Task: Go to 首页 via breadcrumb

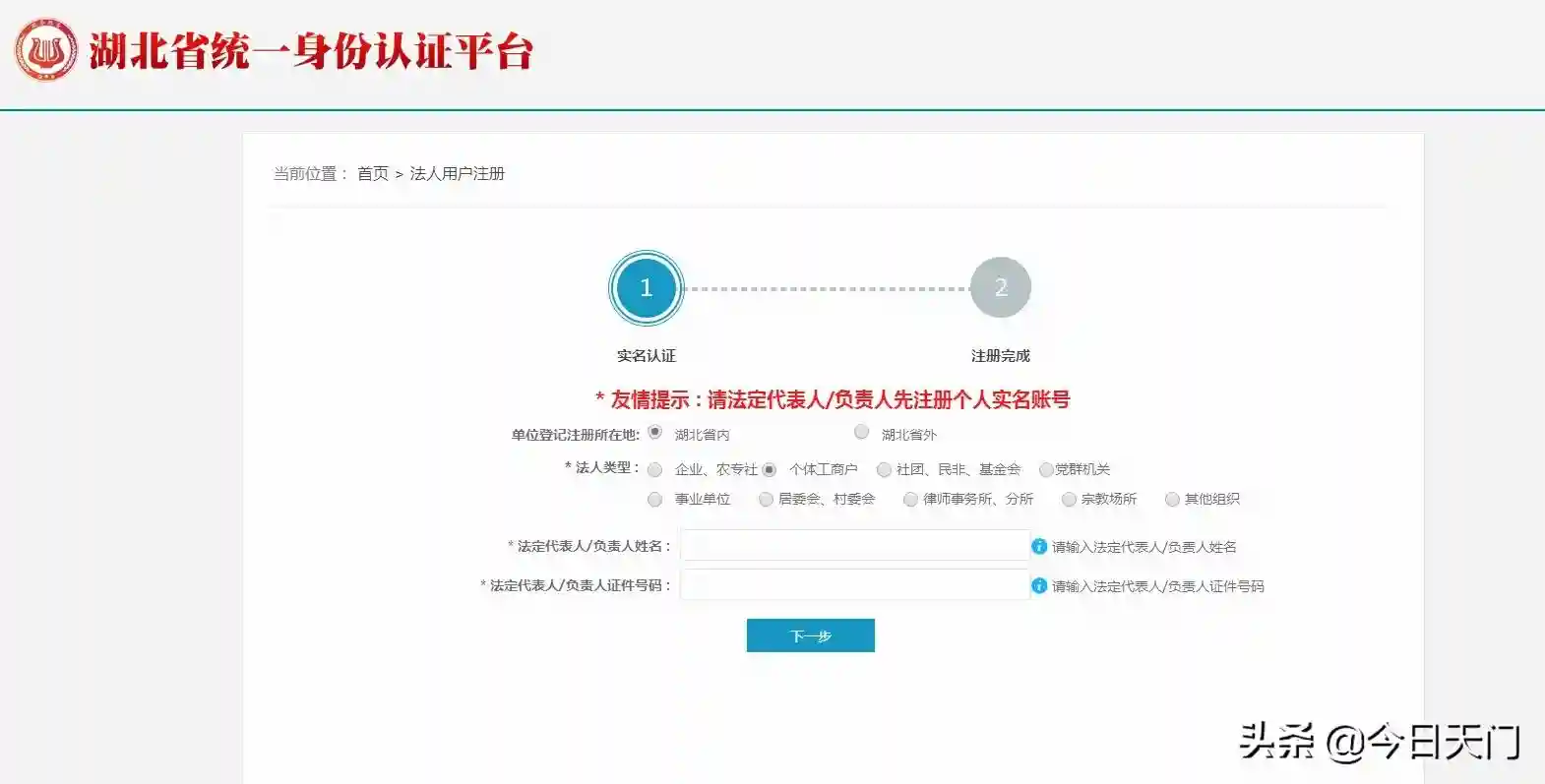Action: point(373,174)
